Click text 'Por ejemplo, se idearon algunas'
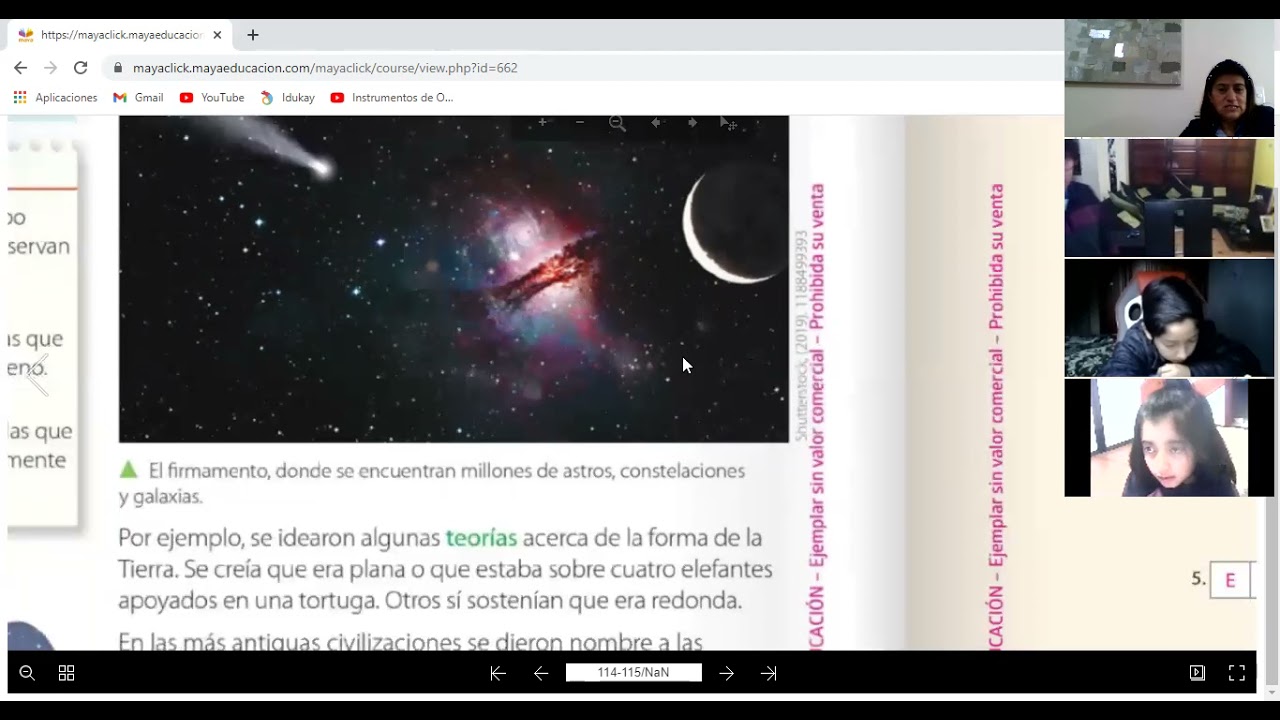The image size is (1280, 720). tap(280, 538)
